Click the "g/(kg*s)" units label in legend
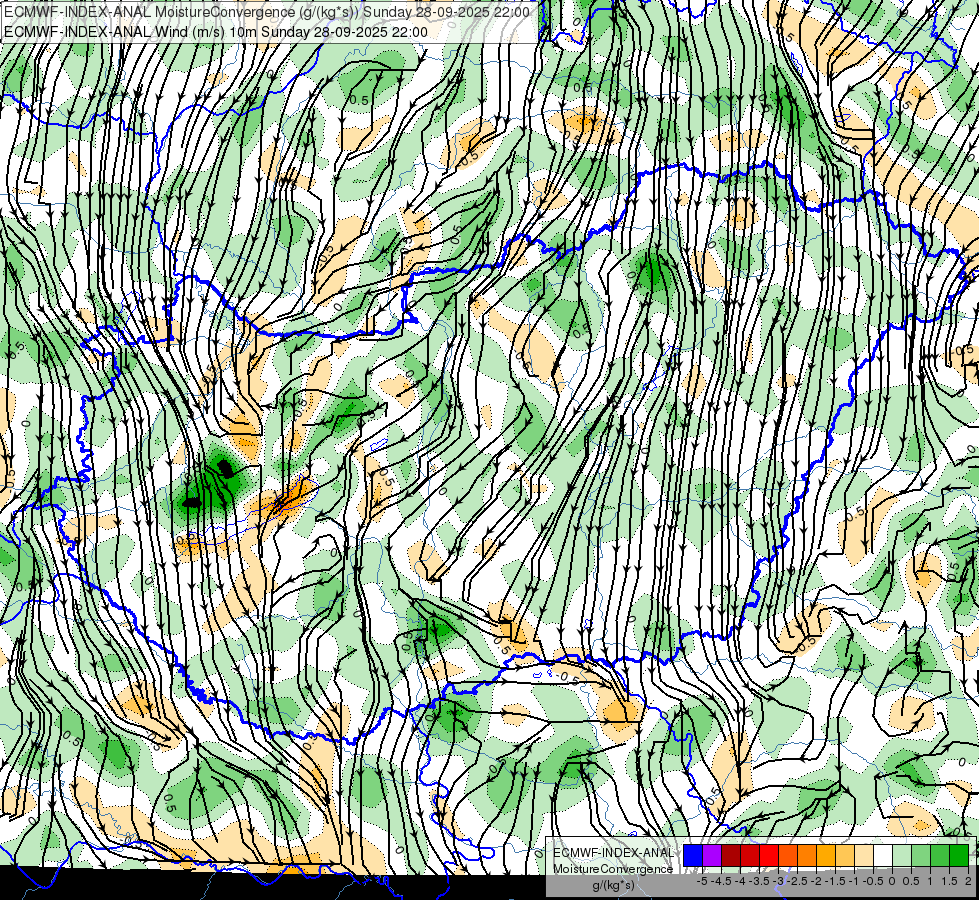Screen dimensions: 979x900 613,885
